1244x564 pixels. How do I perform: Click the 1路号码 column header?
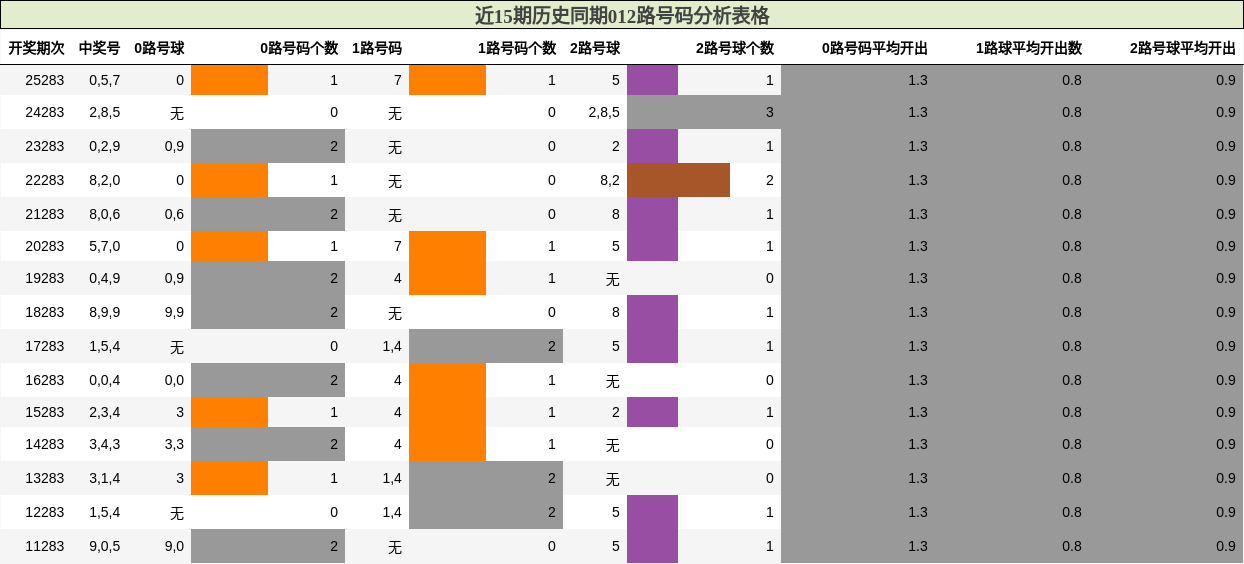tap(377, 48)
